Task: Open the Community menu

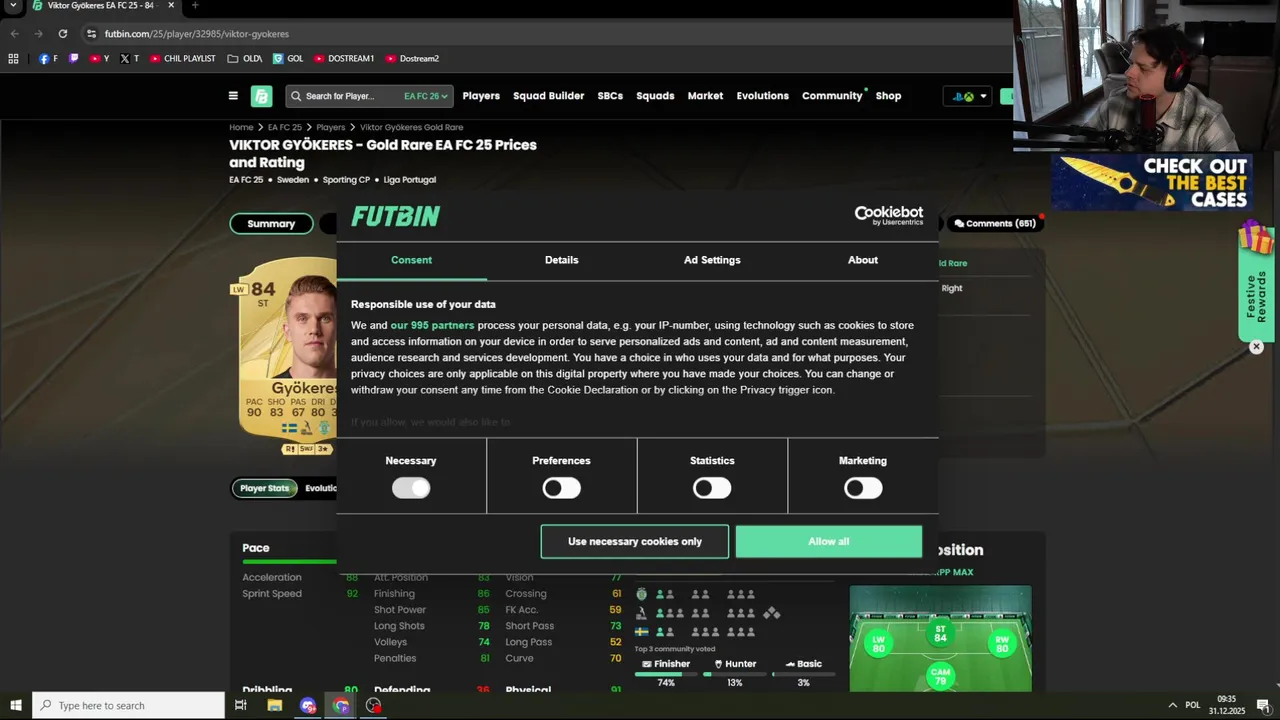Action: pos(832,96)
